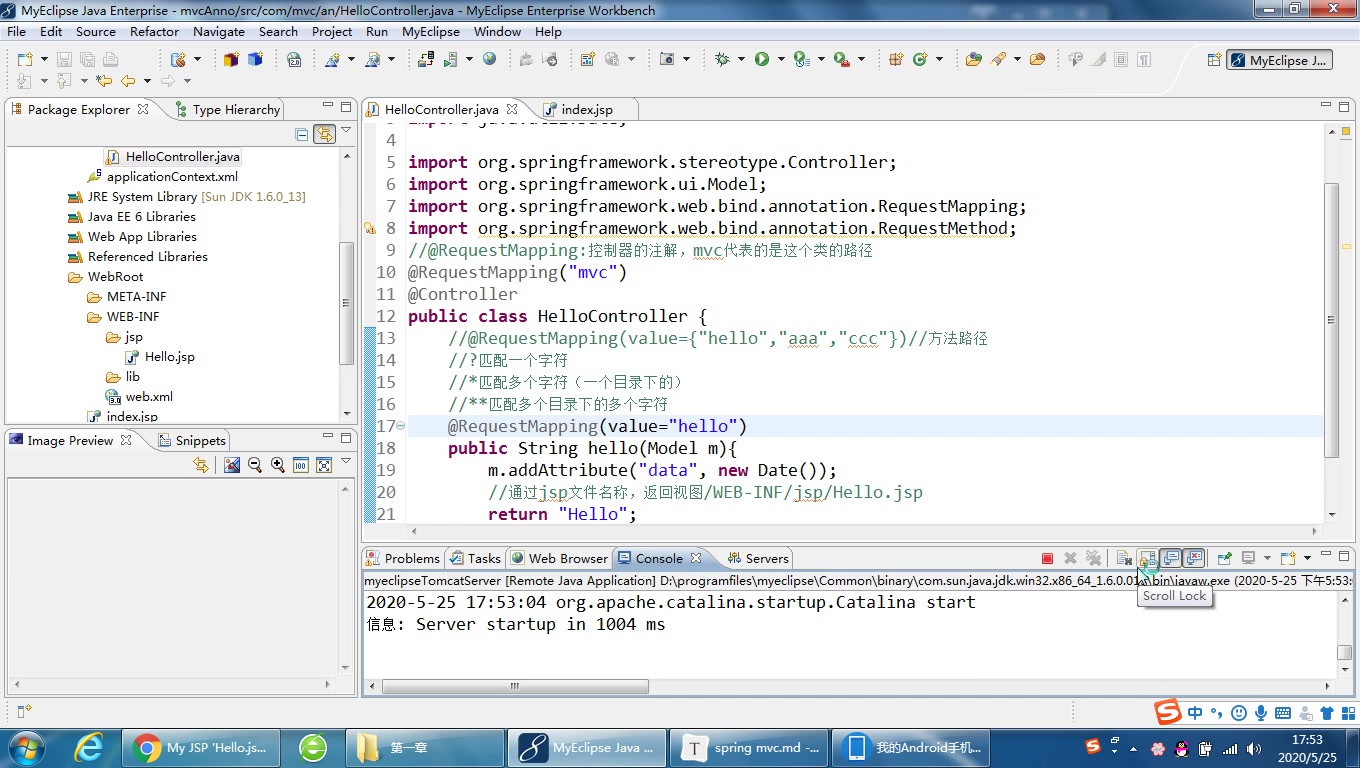The width and height of the screenshot is (1360, 768).
Task: Clear the Console output icon
Action: (x=1124, y=558)
